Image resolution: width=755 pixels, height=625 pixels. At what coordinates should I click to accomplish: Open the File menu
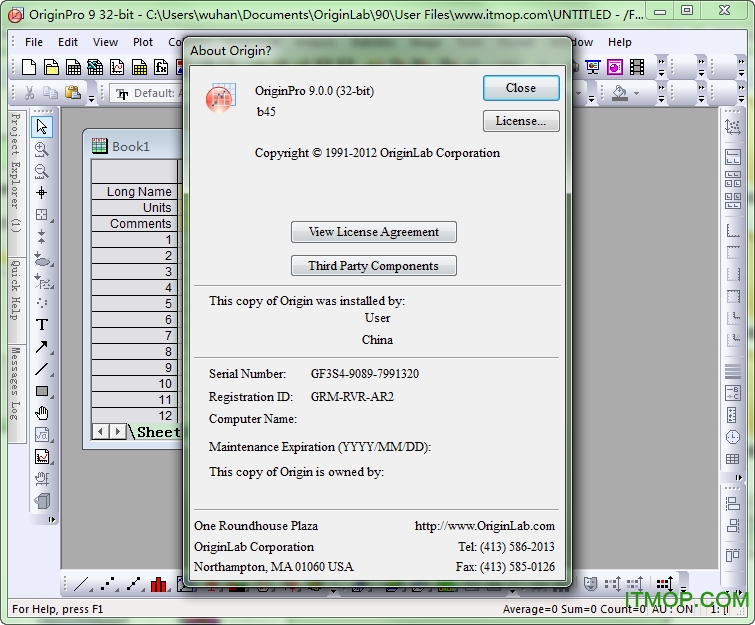(34, 42)
